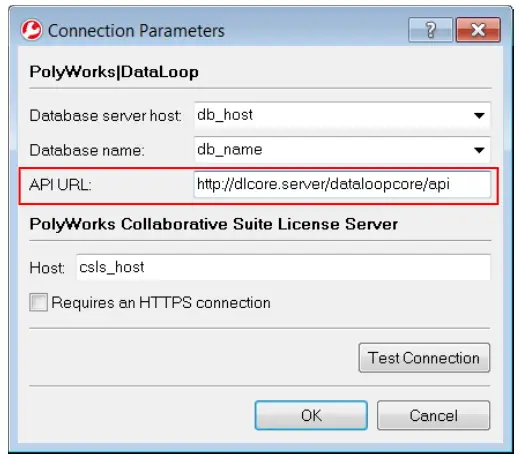
Task: Click the red PolyWorks wrench icon
Action: 31,30
